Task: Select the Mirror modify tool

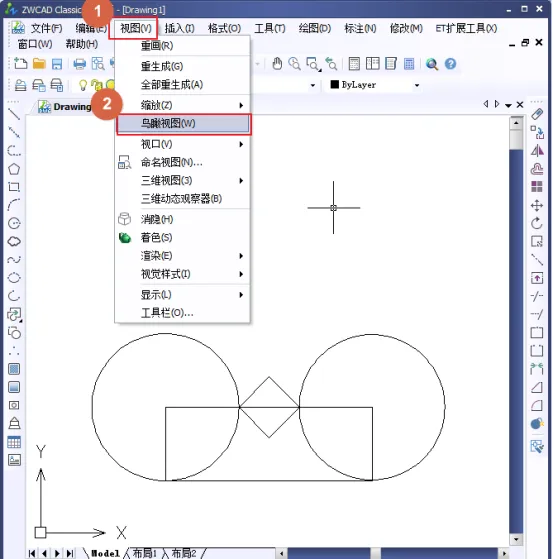Action: pos(537,151)
